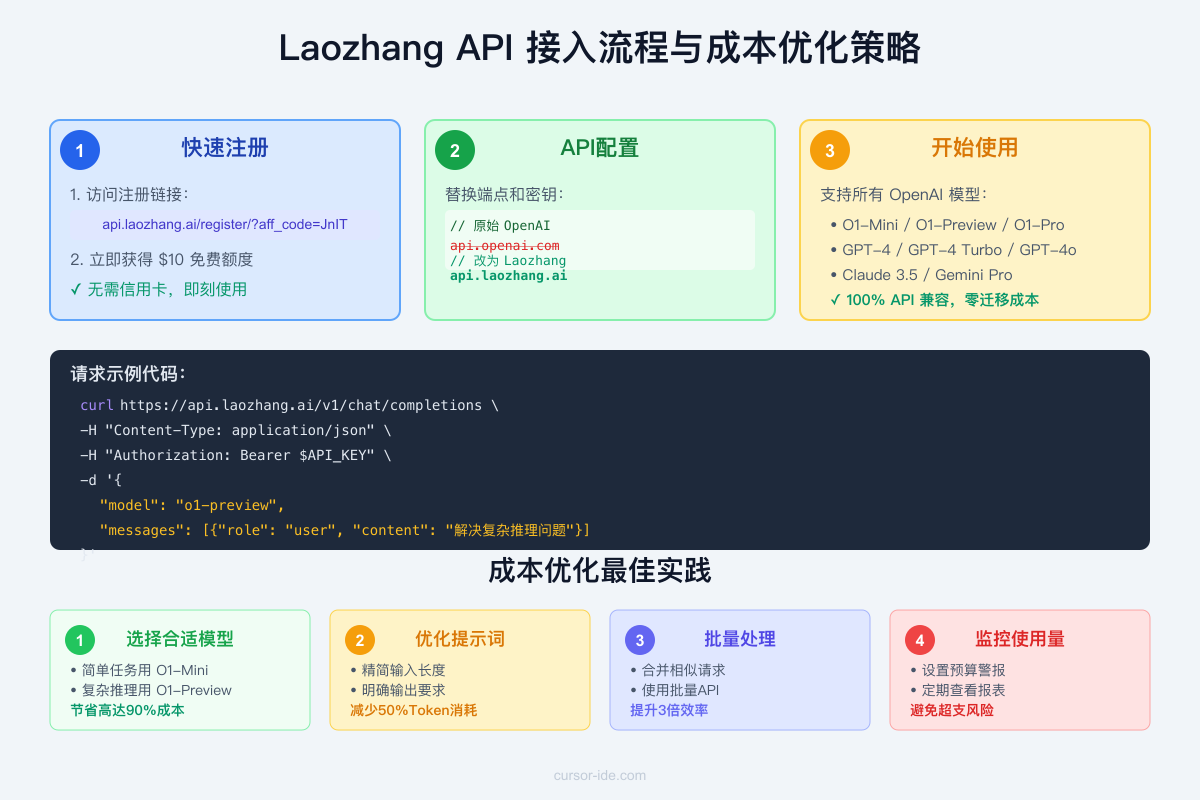This screenshot has width=1200, height=800.
Task: Click the "messages" code line with 解决复杂推理问题
Action: [x=345, y=530]
